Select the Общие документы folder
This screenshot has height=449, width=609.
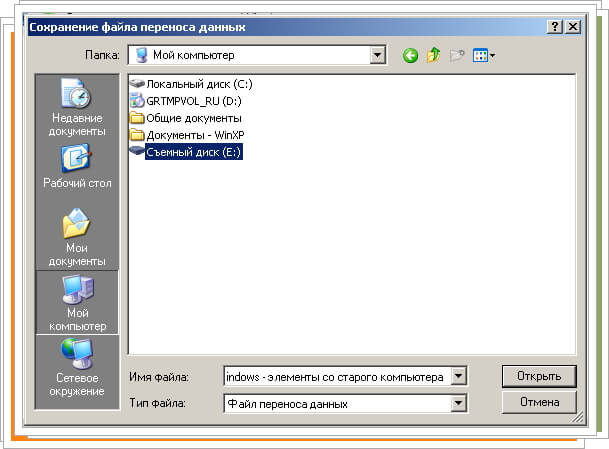[x=193, y=118]
